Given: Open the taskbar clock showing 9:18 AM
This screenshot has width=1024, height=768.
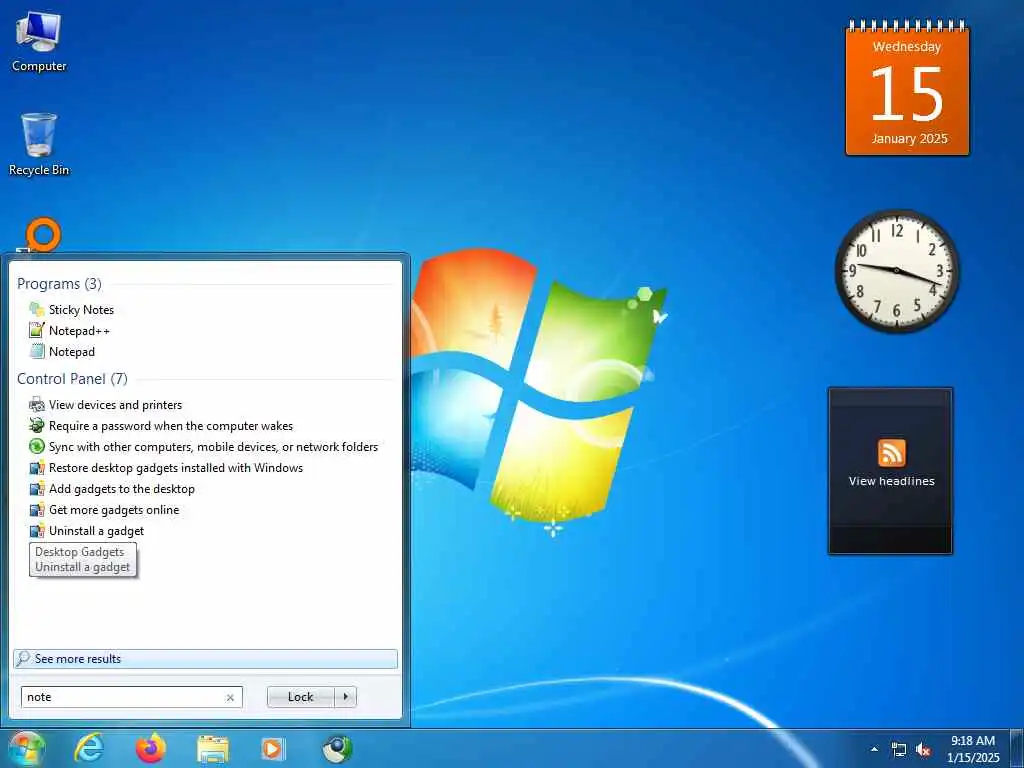Looking at the screenshot, I should (x=973, y=749).
